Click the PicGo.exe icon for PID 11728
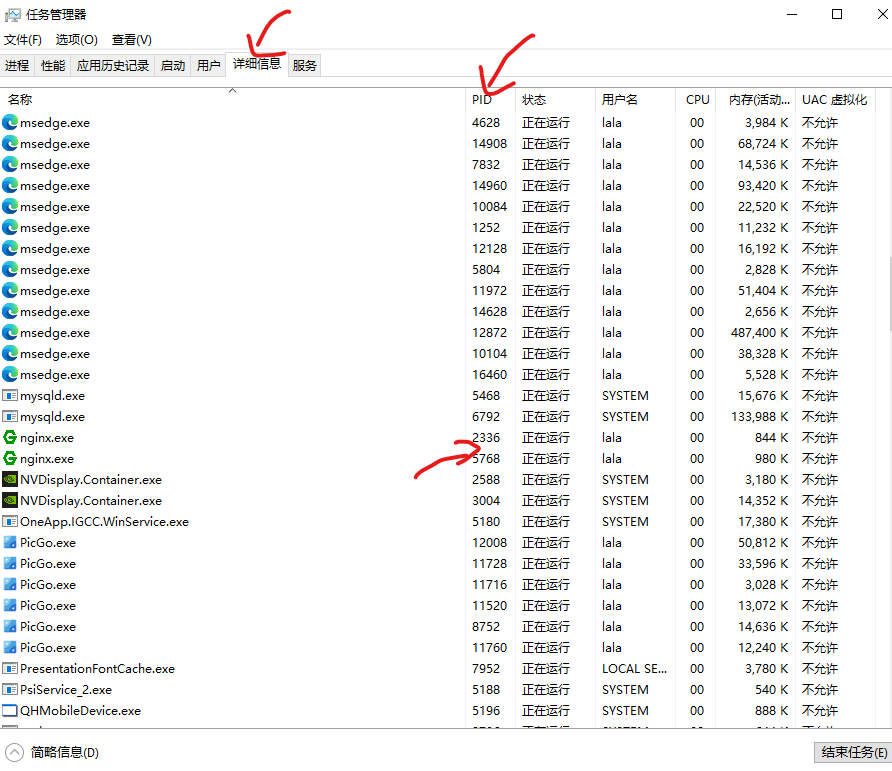The image size is (892, 771). (10, 564)
